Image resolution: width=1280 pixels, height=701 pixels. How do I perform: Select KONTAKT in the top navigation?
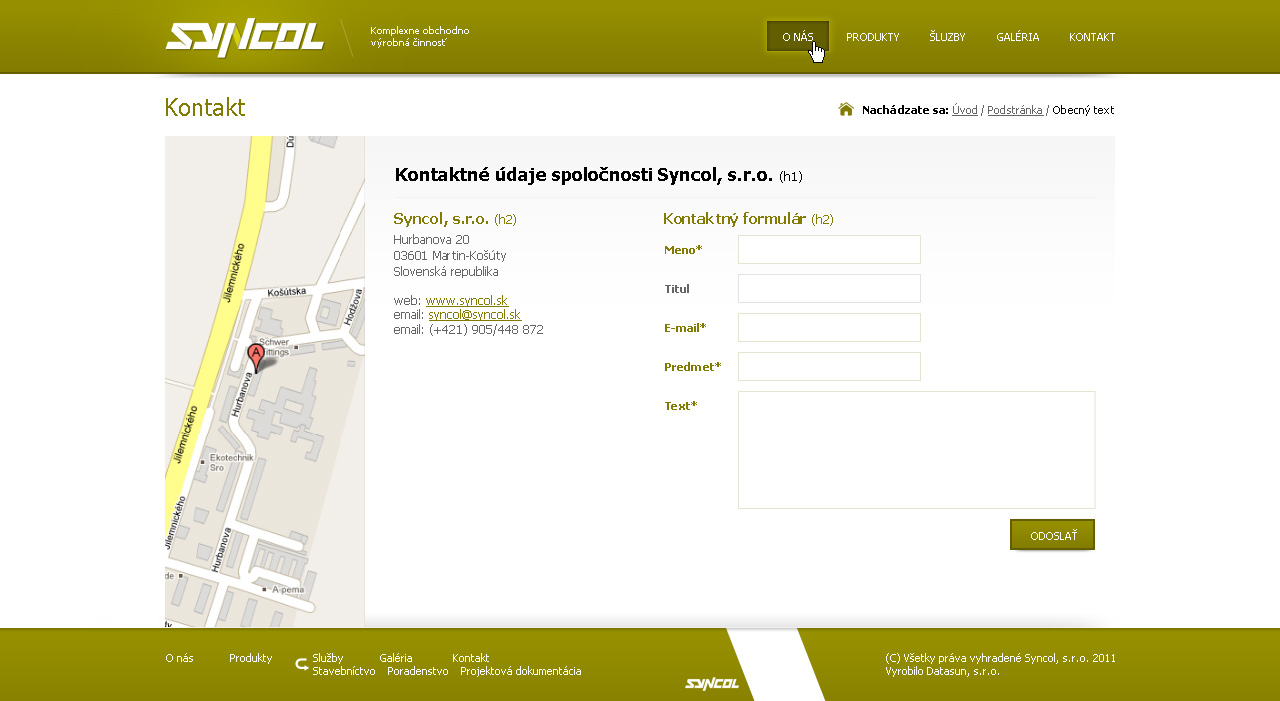tap(1092, 37)
